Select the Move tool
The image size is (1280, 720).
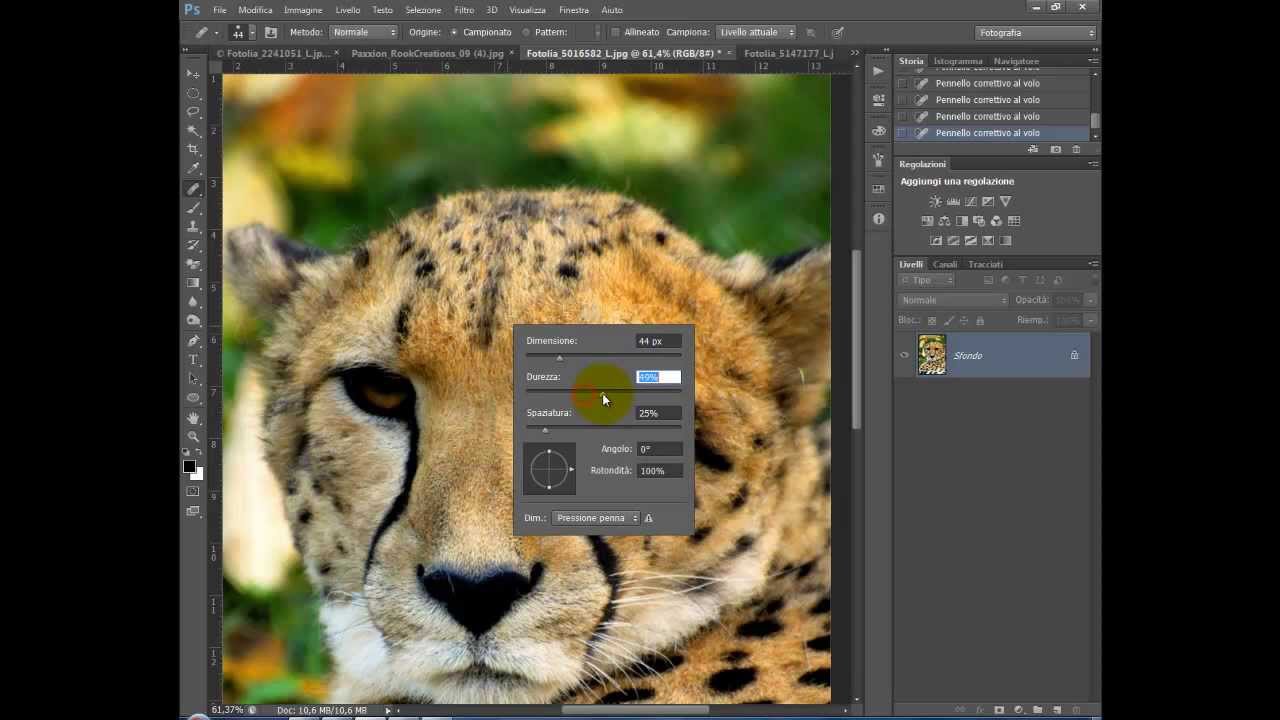(193, 74)
